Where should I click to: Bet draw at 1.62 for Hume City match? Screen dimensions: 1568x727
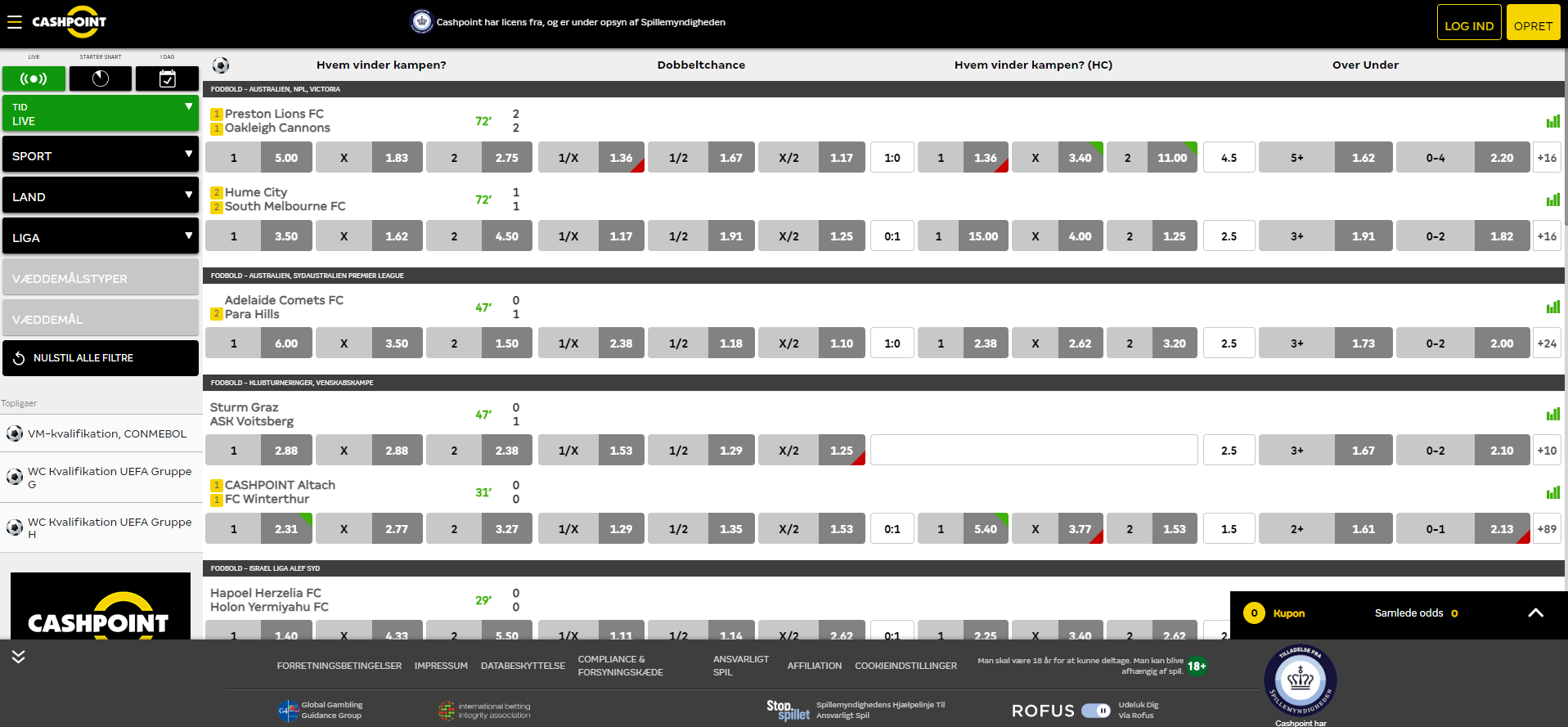369,236
